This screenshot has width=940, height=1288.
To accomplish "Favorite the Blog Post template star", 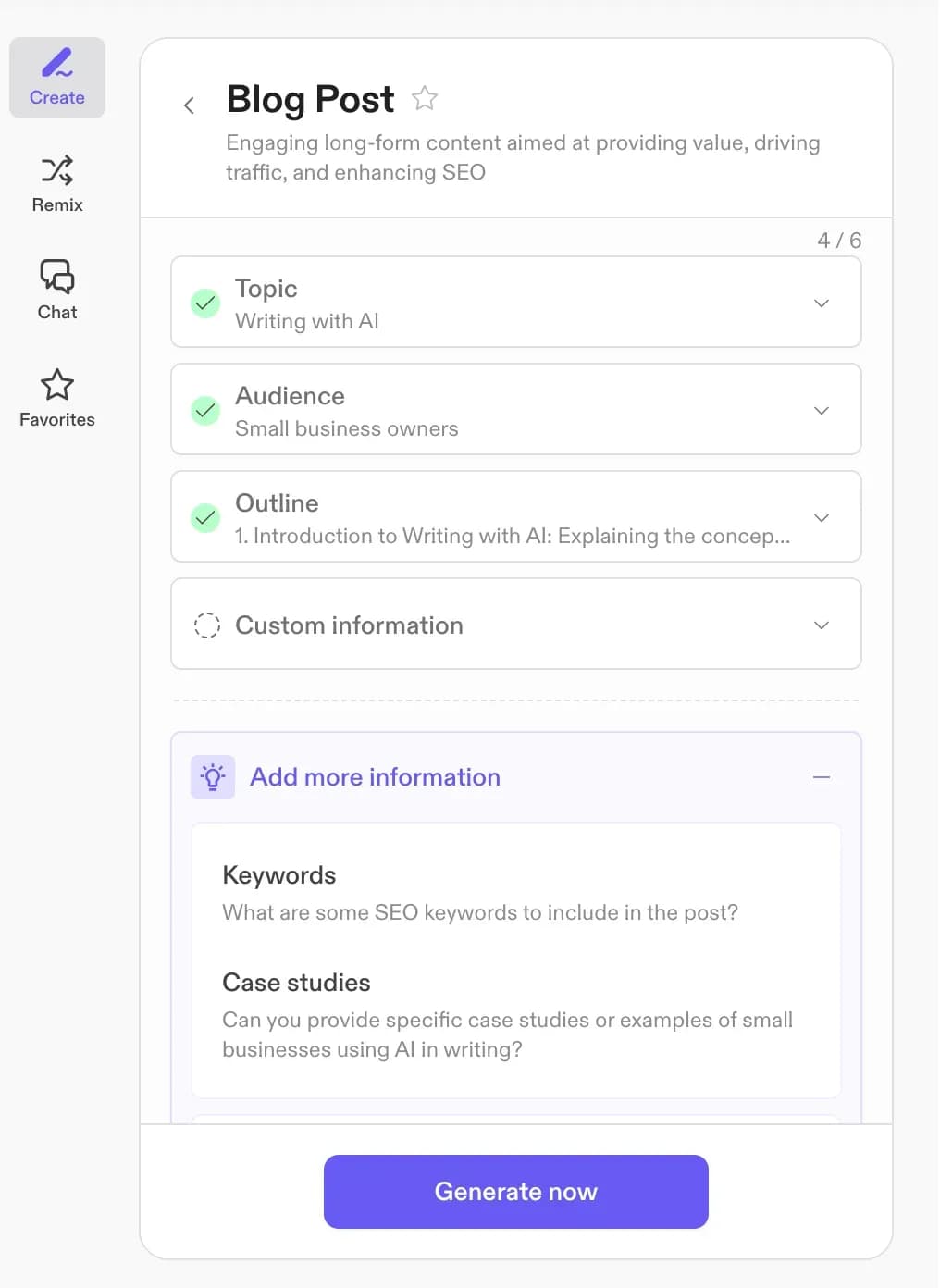I will [425, 98].
